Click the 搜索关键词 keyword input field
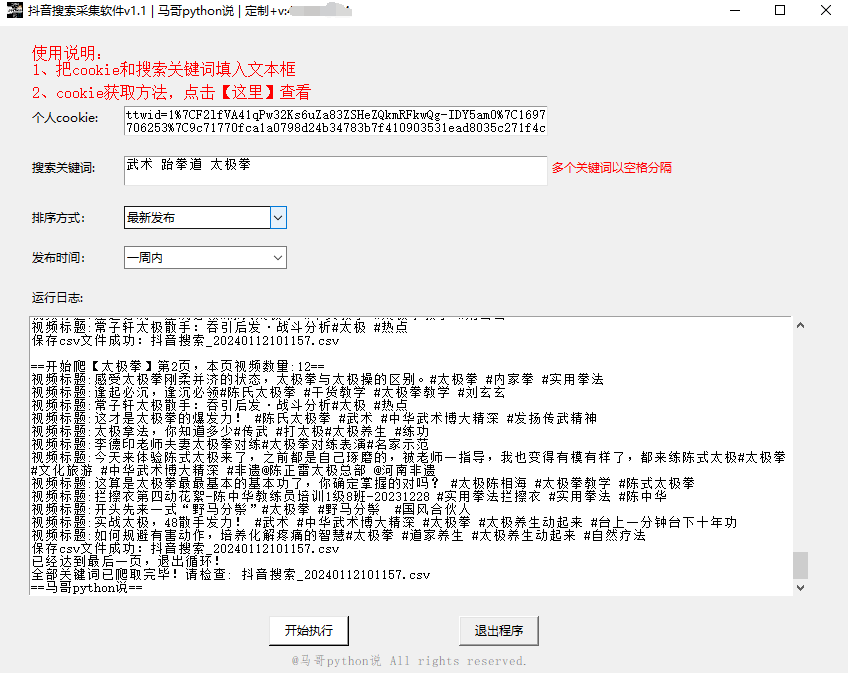848x673 pixels. click(x=335, y=170)
